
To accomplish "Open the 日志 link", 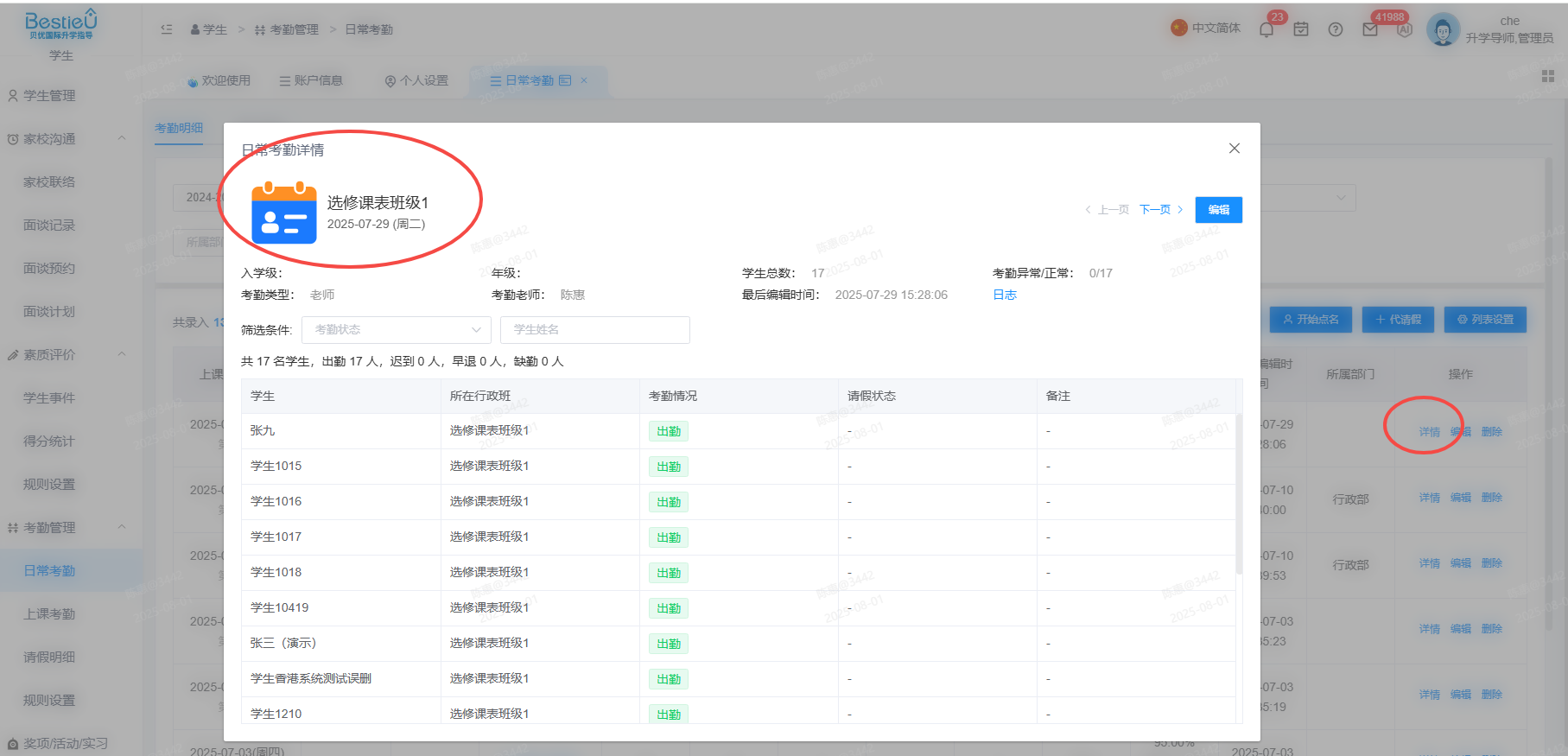I will tap(1005, 295).
